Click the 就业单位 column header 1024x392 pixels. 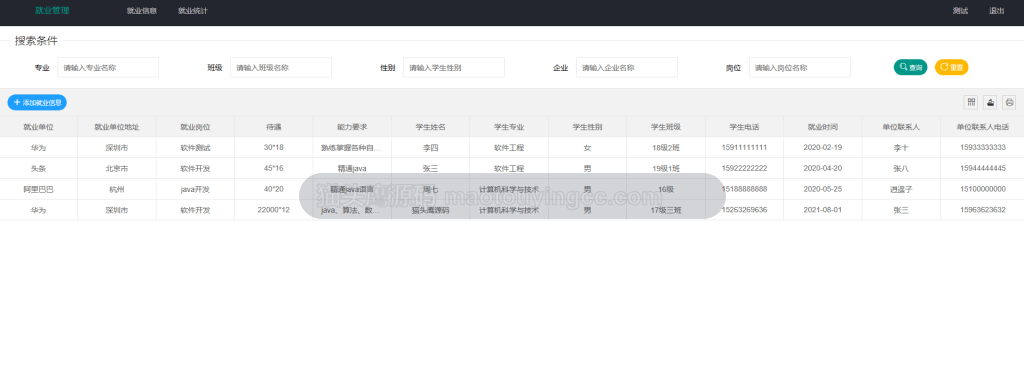(x=39, y=127)
